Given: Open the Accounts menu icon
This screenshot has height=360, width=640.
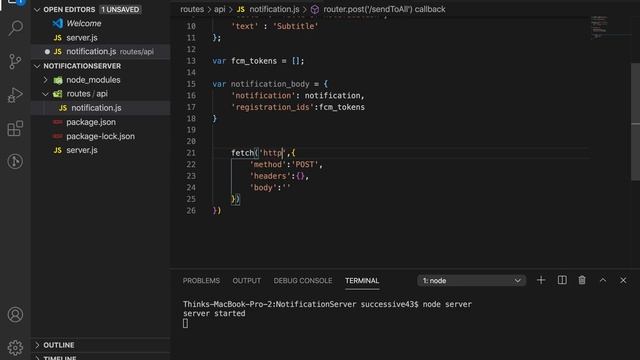Looking at the screenshot, I should (15, 315).
